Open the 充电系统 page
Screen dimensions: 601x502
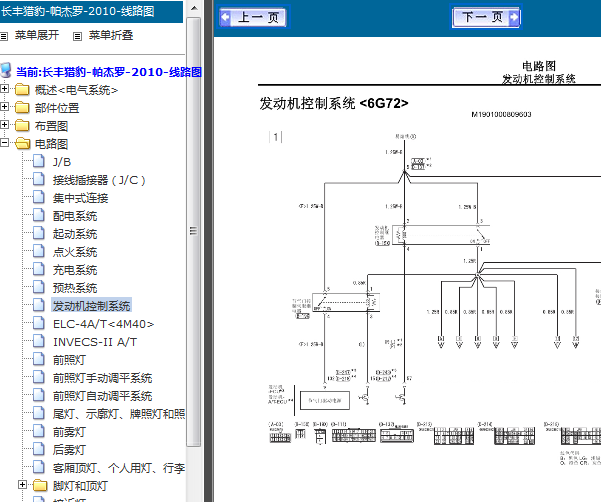coord(75,270)
